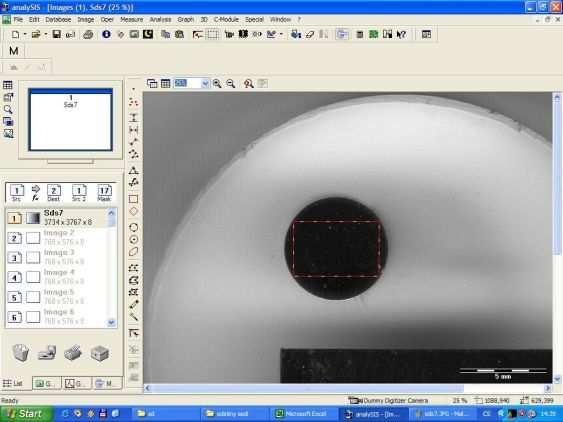Select the circle with center point tool

pos(133,240)
